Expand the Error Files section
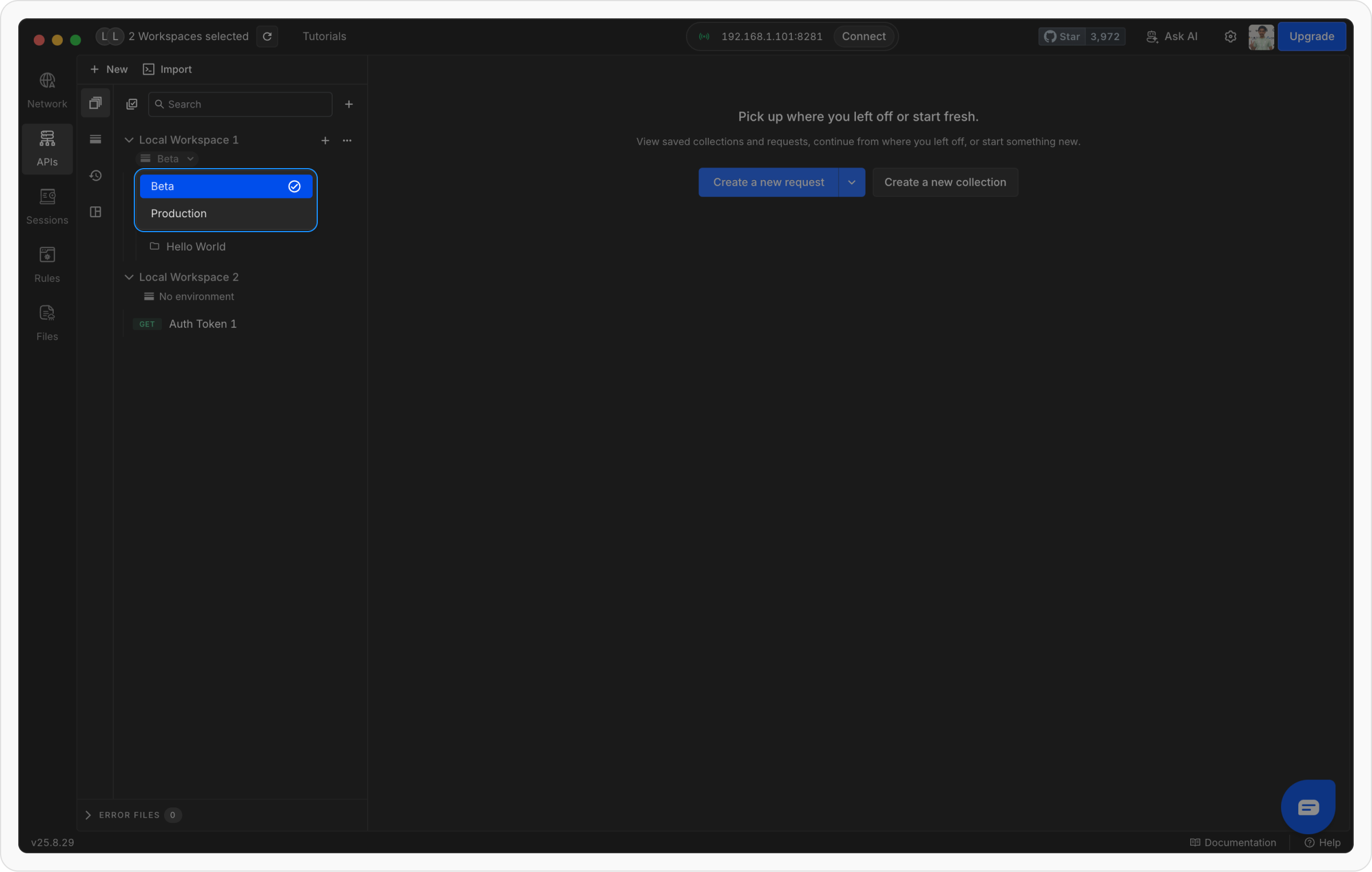 coord(89,815)
